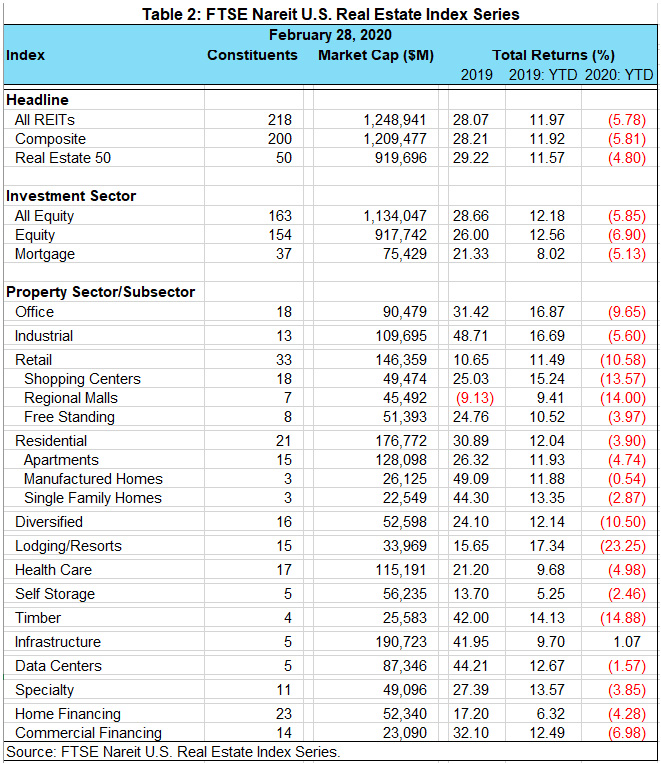
Task: Select the "Infrastructure" row label
Action: click(58, 642)
